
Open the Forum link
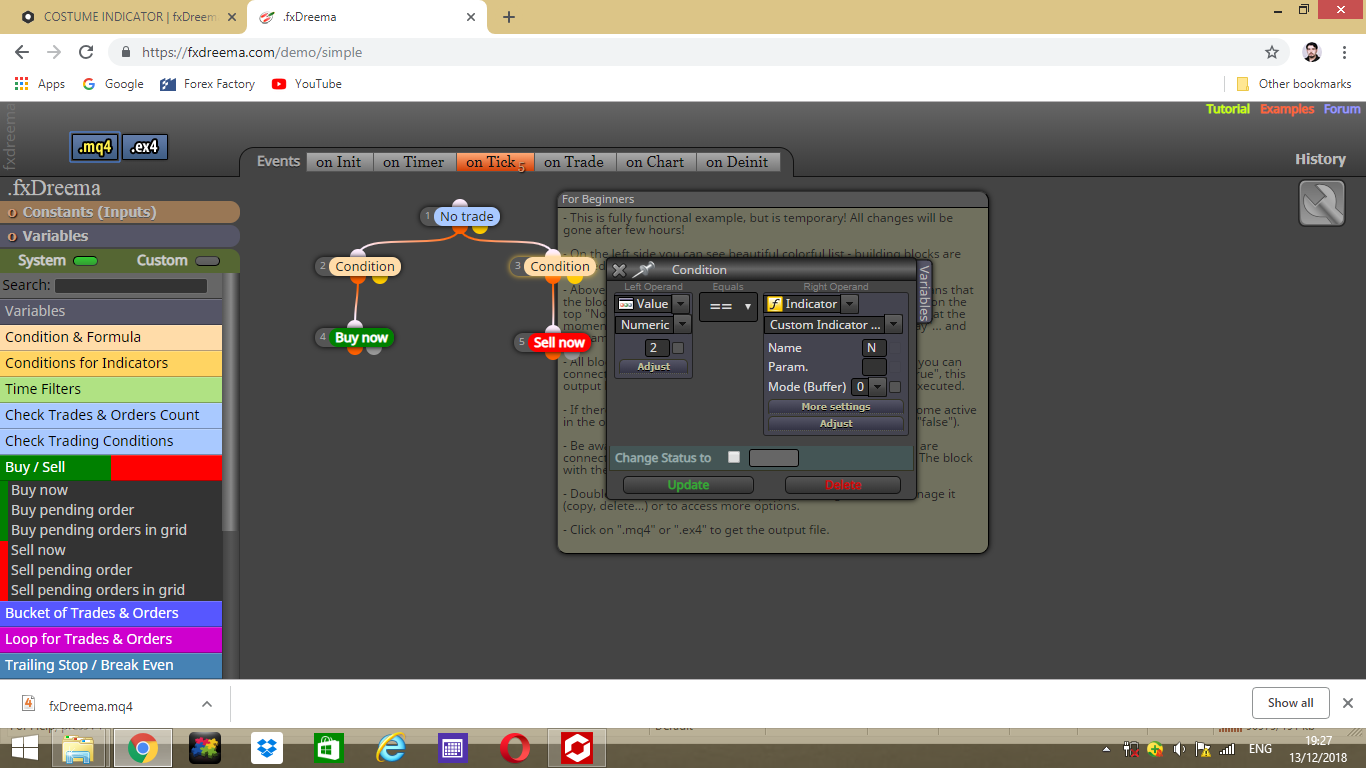click(x=1342, y=109)
